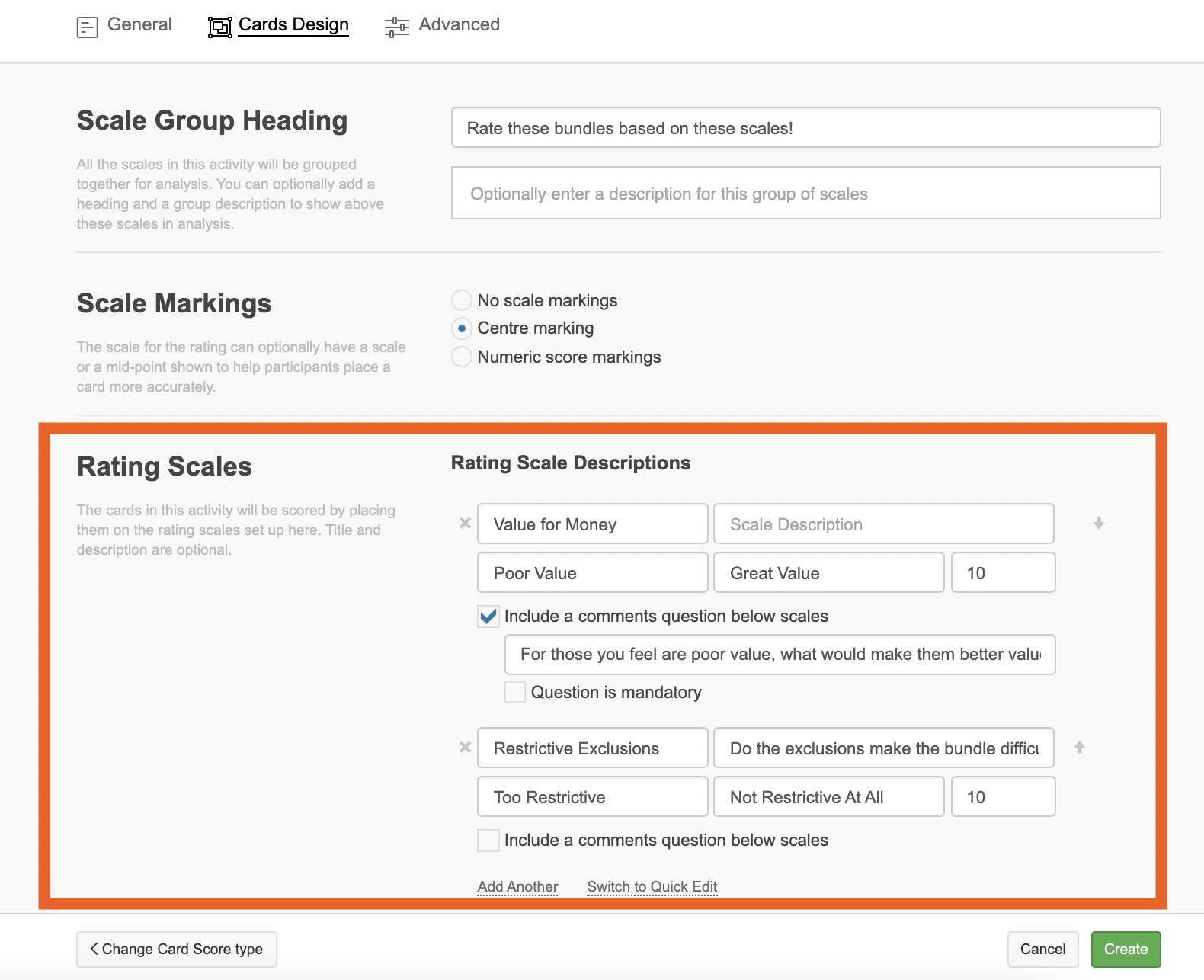Open the General tab
This screenshot has height=980, width=1204.
139,24
